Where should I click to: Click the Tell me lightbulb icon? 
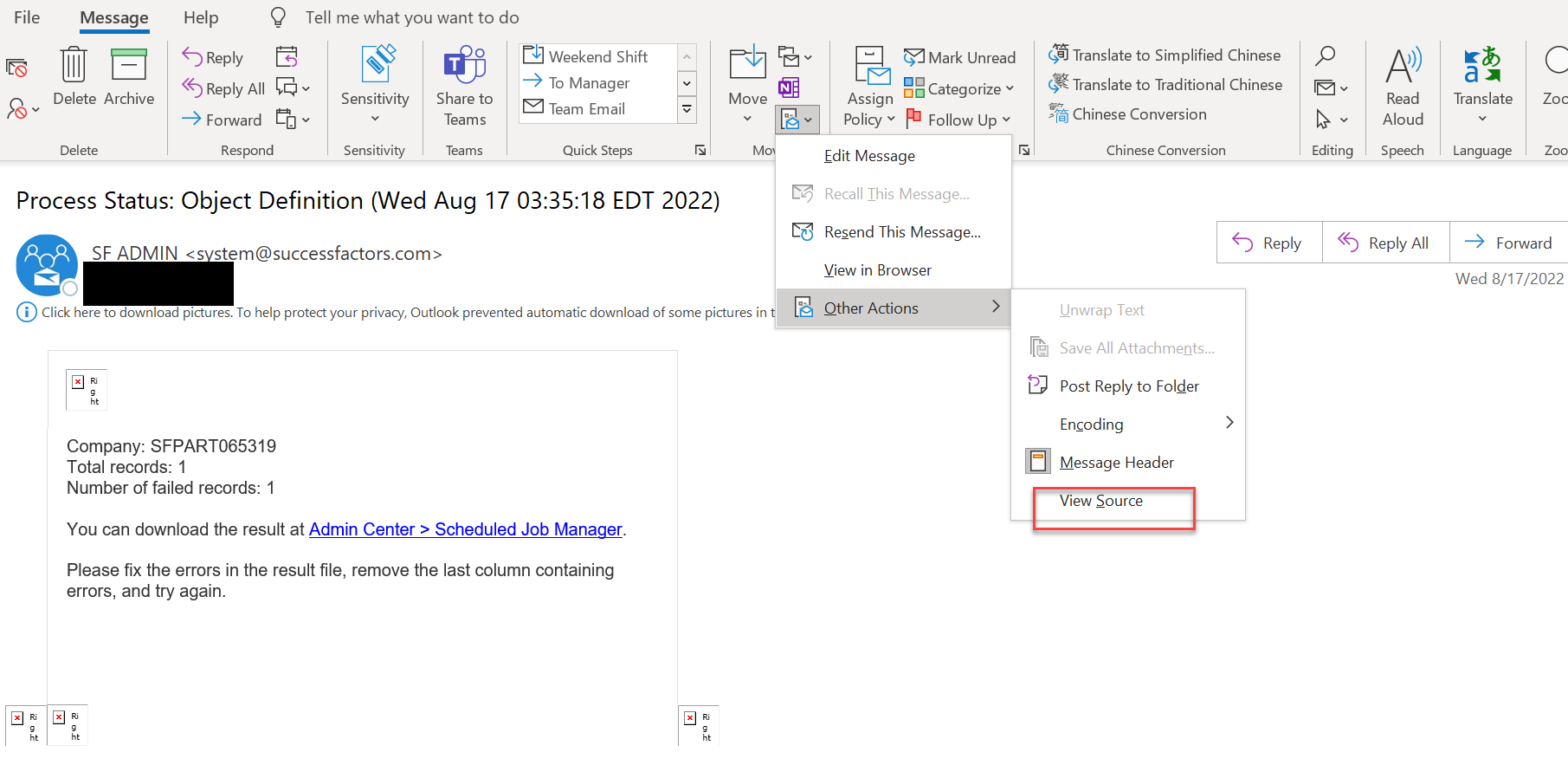278,17
